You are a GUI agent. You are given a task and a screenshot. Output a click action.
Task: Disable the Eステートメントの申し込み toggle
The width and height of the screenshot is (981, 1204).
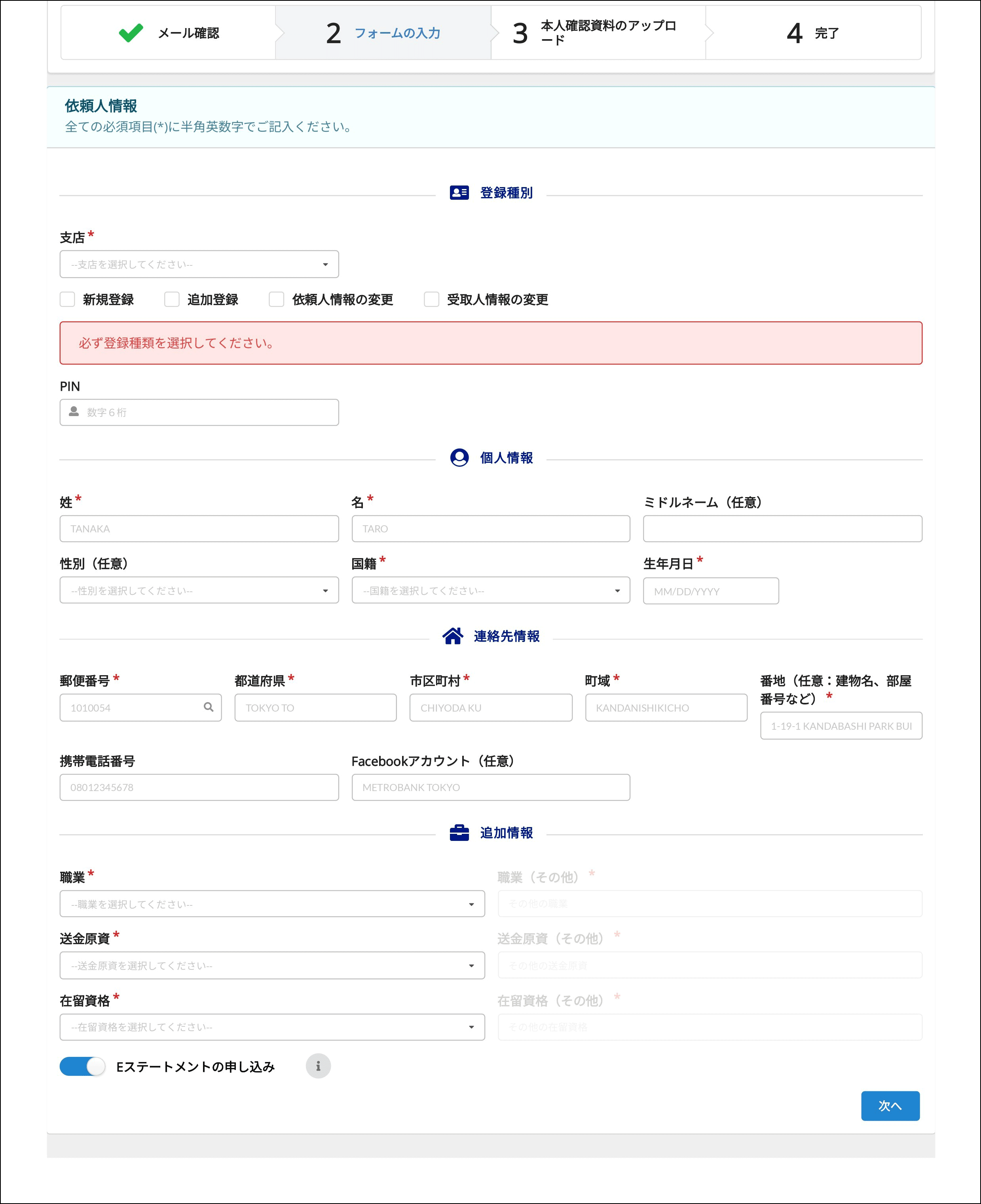coord(82,1066)
